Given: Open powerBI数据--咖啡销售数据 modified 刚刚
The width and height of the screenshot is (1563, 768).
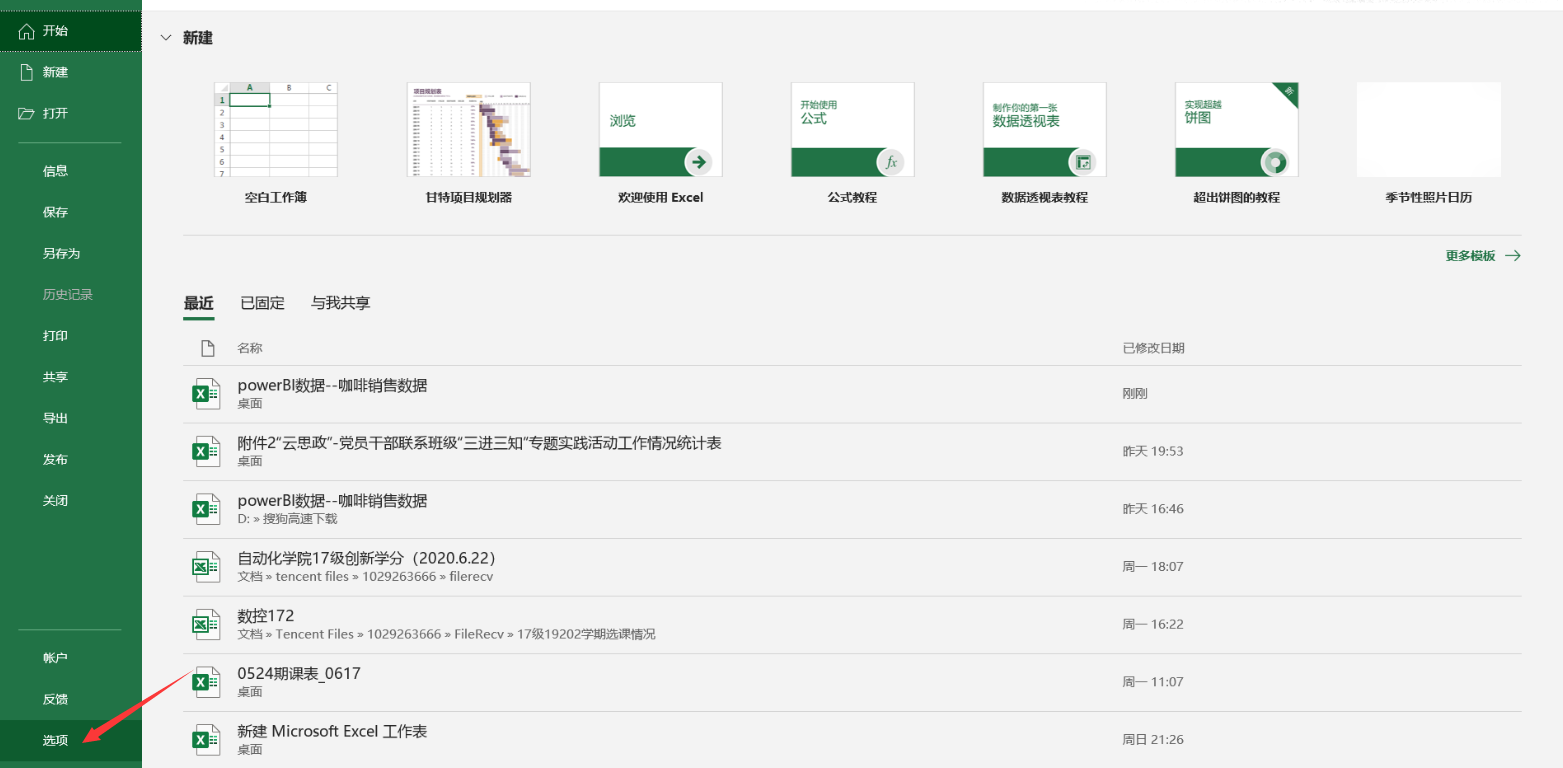Looking at the screenshot, I should 332,385.
